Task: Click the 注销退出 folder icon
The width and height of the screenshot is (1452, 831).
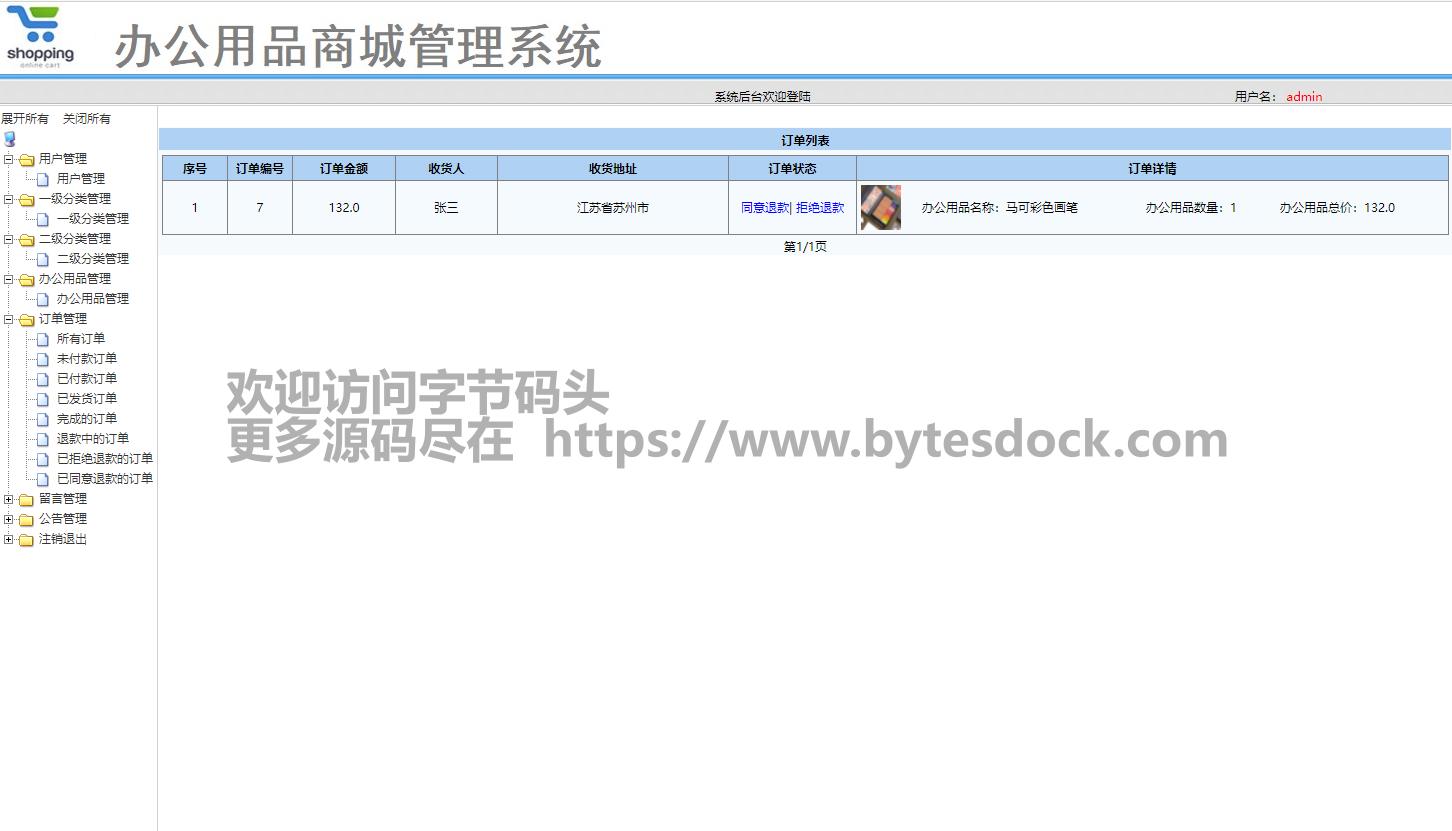Action: (x=26, y=539)
